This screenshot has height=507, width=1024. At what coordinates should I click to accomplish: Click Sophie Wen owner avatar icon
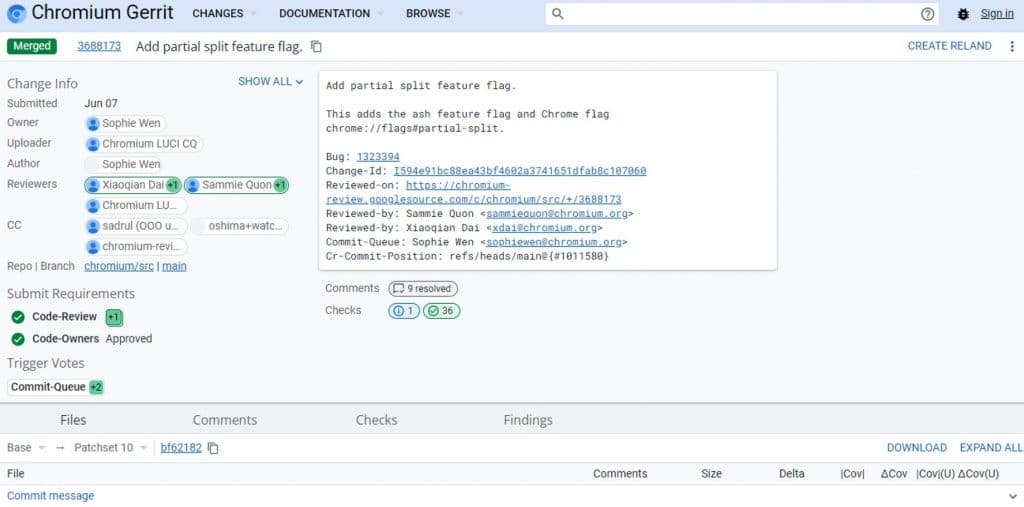click(93, 123)
